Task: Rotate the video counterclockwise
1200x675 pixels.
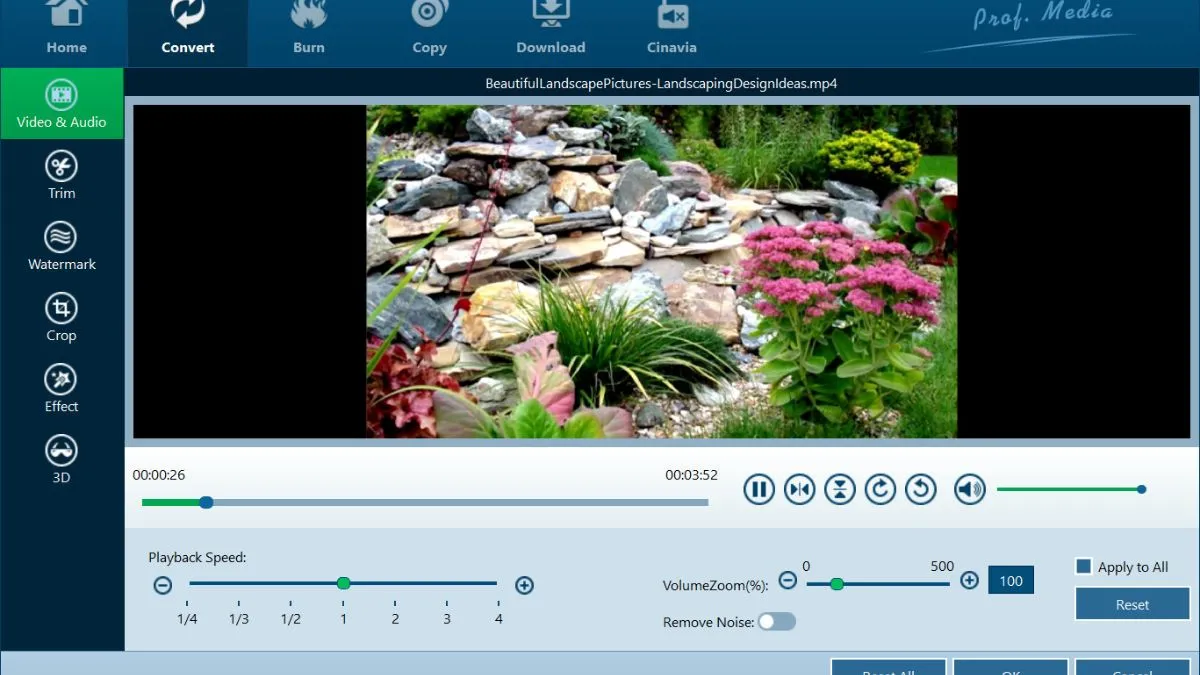Action: pos(920,489)
